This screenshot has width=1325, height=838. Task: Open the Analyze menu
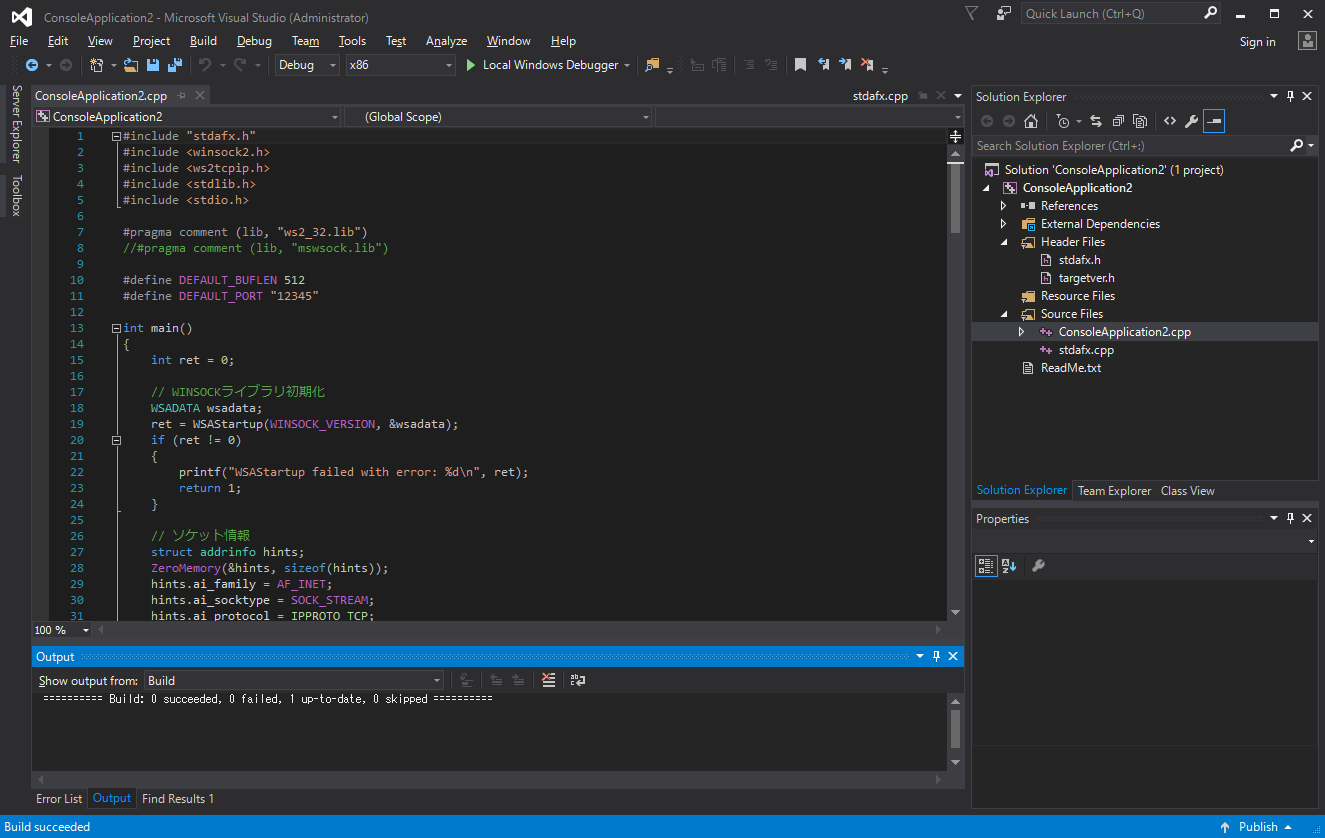pyautogui.click(x=446, y=41)
